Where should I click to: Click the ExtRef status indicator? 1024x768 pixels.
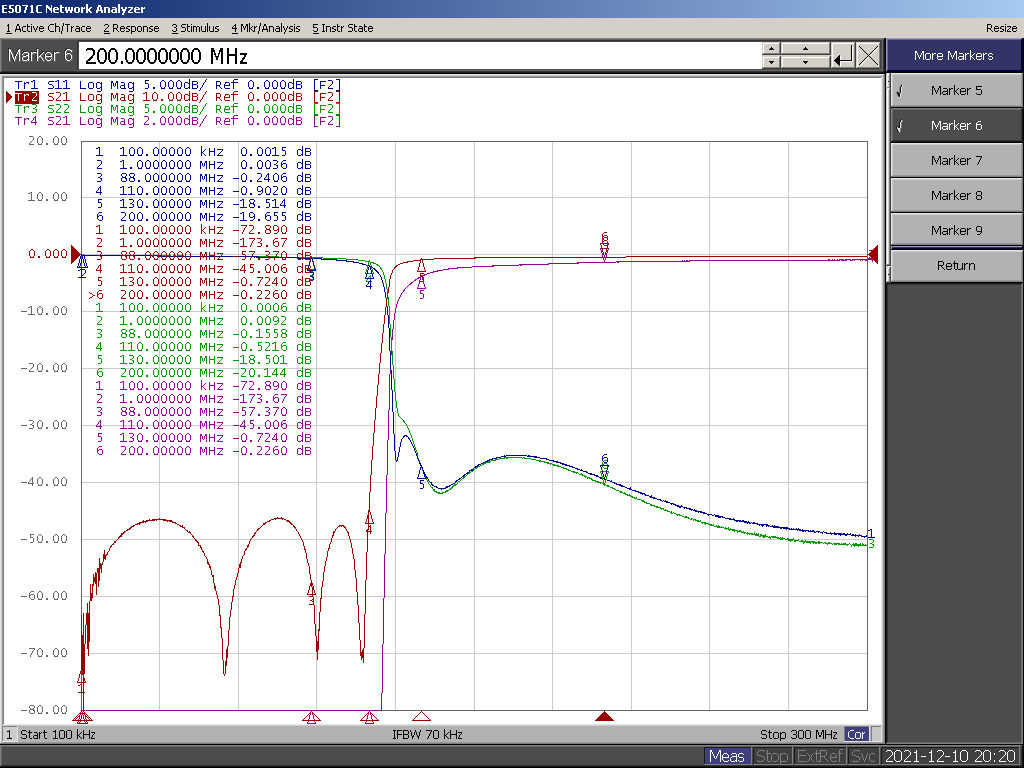(x=820, y=756)
